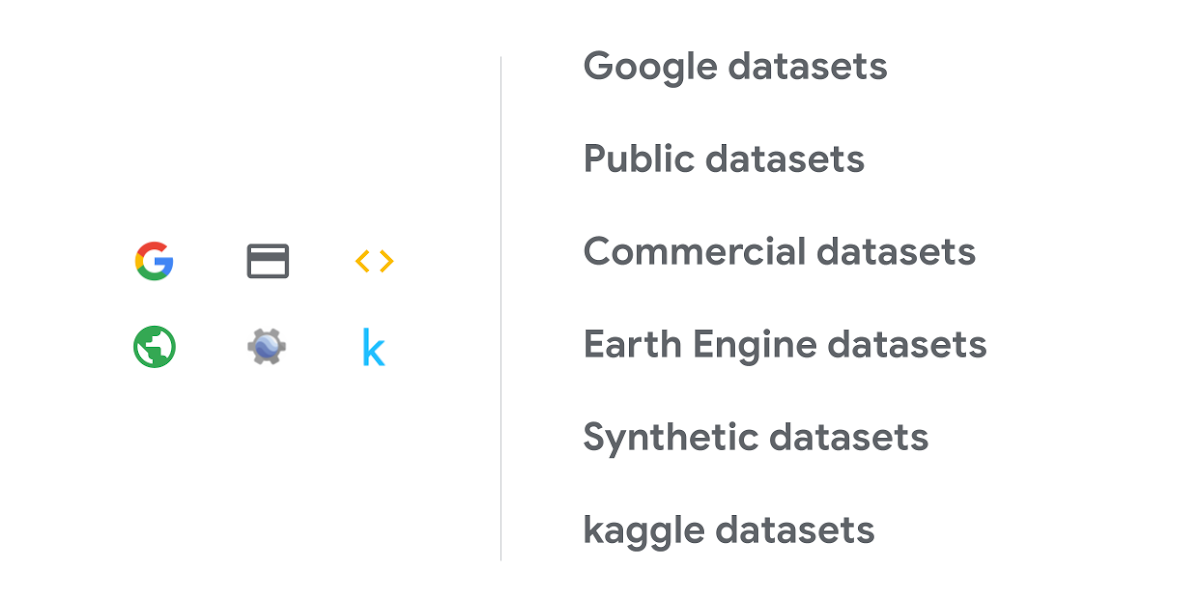Choose the Commercial datasets heading
Viewport: 1200px width, 600px height.
click(x=779, y=251)
